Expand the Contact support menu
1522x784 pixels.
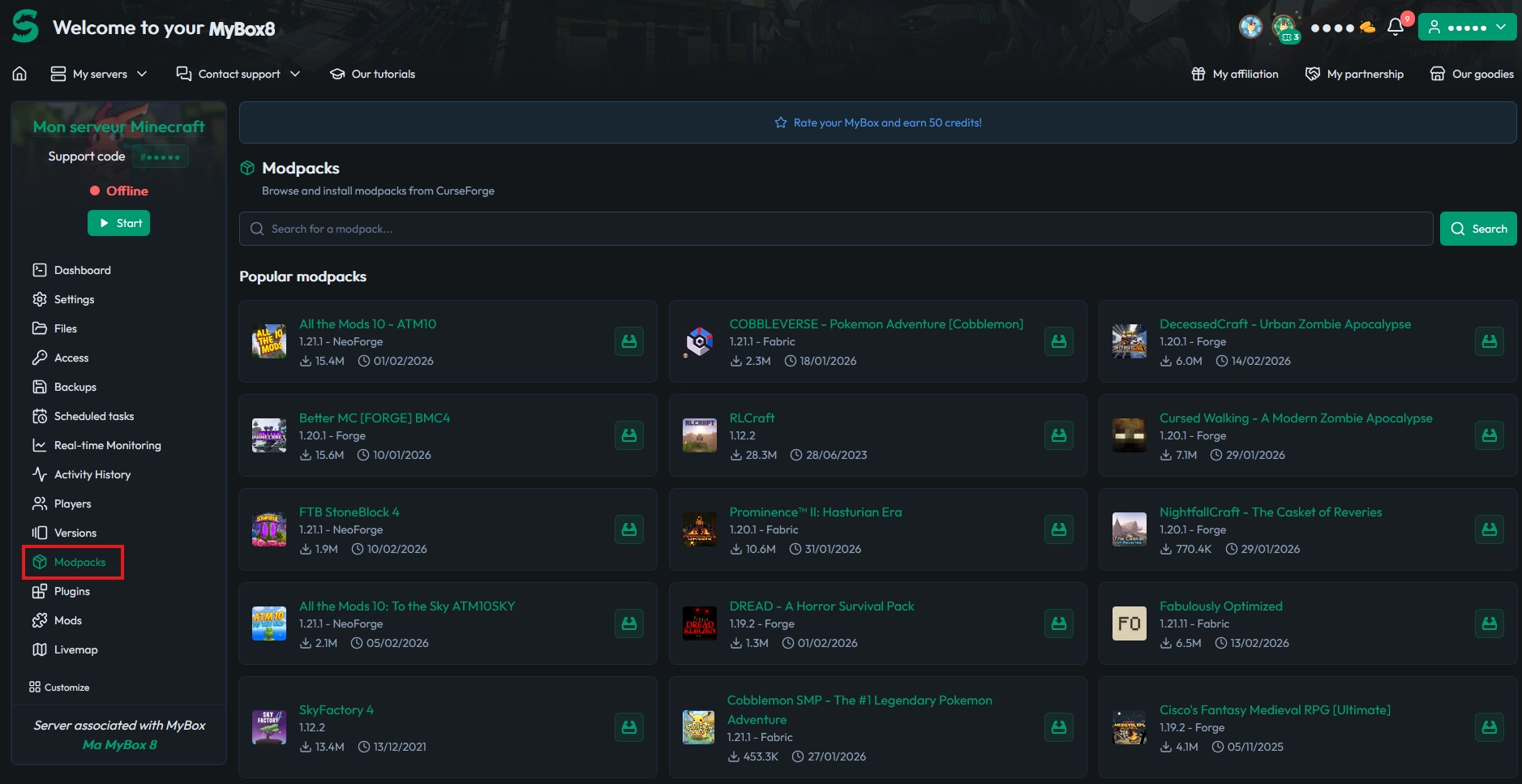tap(238, 74)
